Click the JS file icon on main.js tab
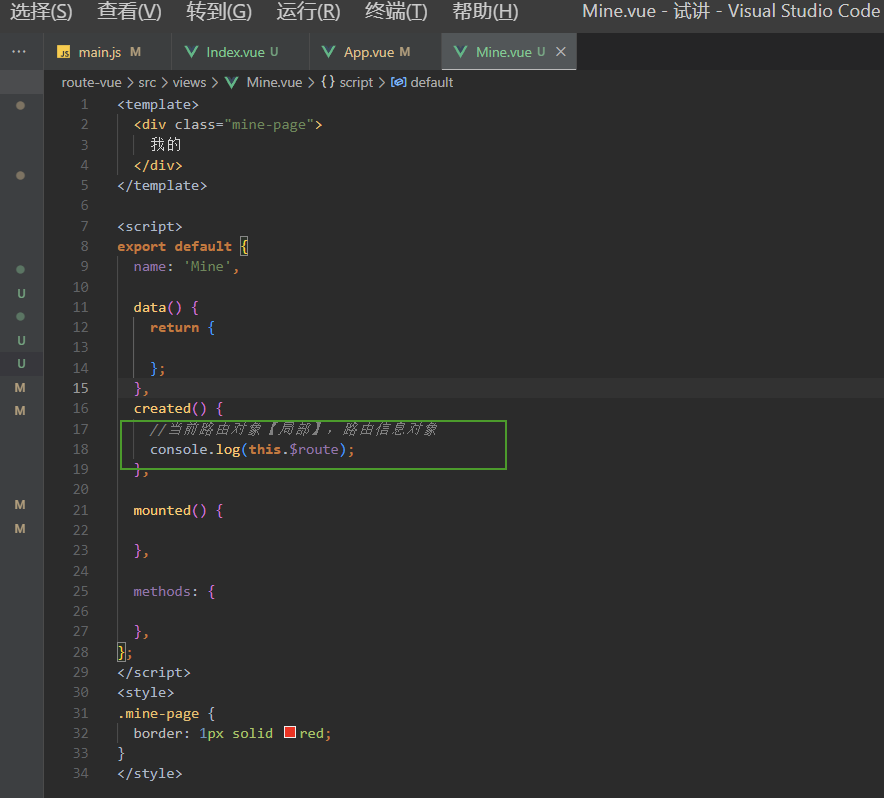884x798 pixels. (64, 52)
